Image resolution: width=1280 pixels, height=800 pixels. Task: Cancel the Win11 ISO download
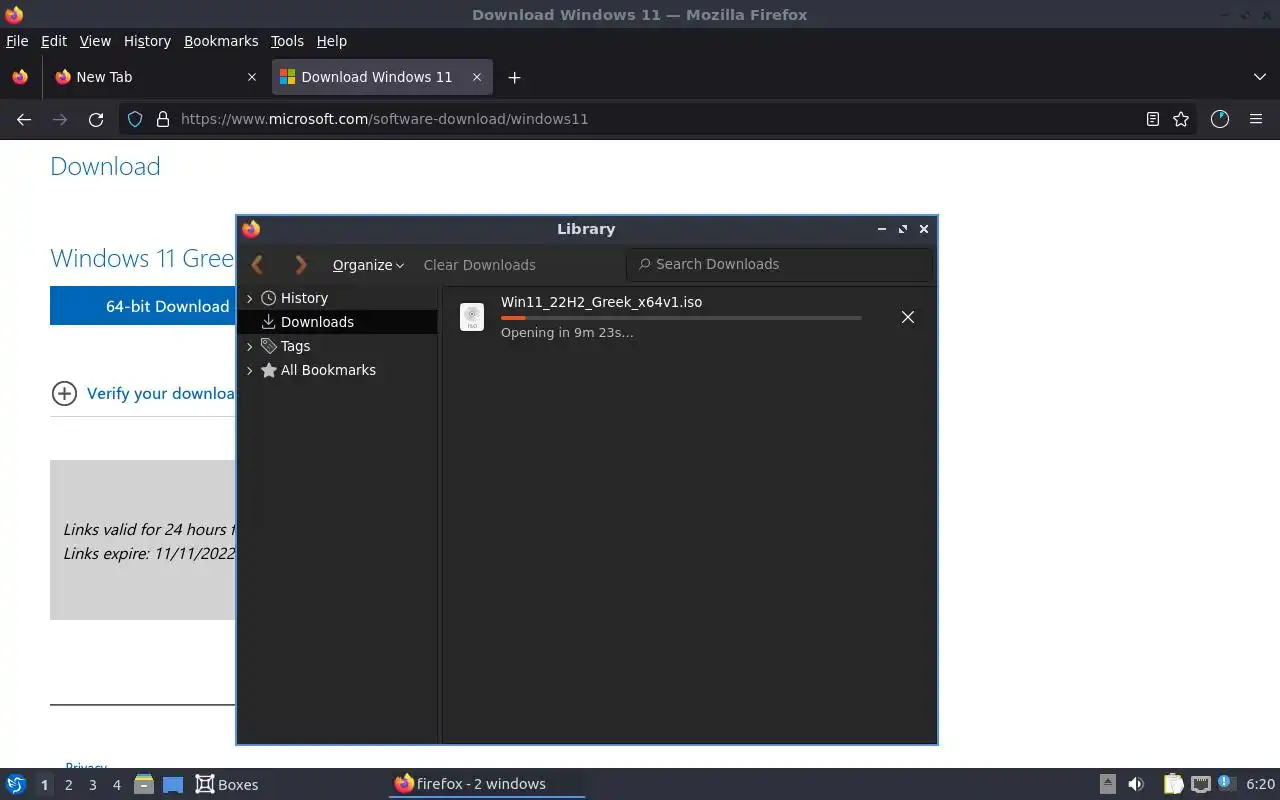point(907,317)
